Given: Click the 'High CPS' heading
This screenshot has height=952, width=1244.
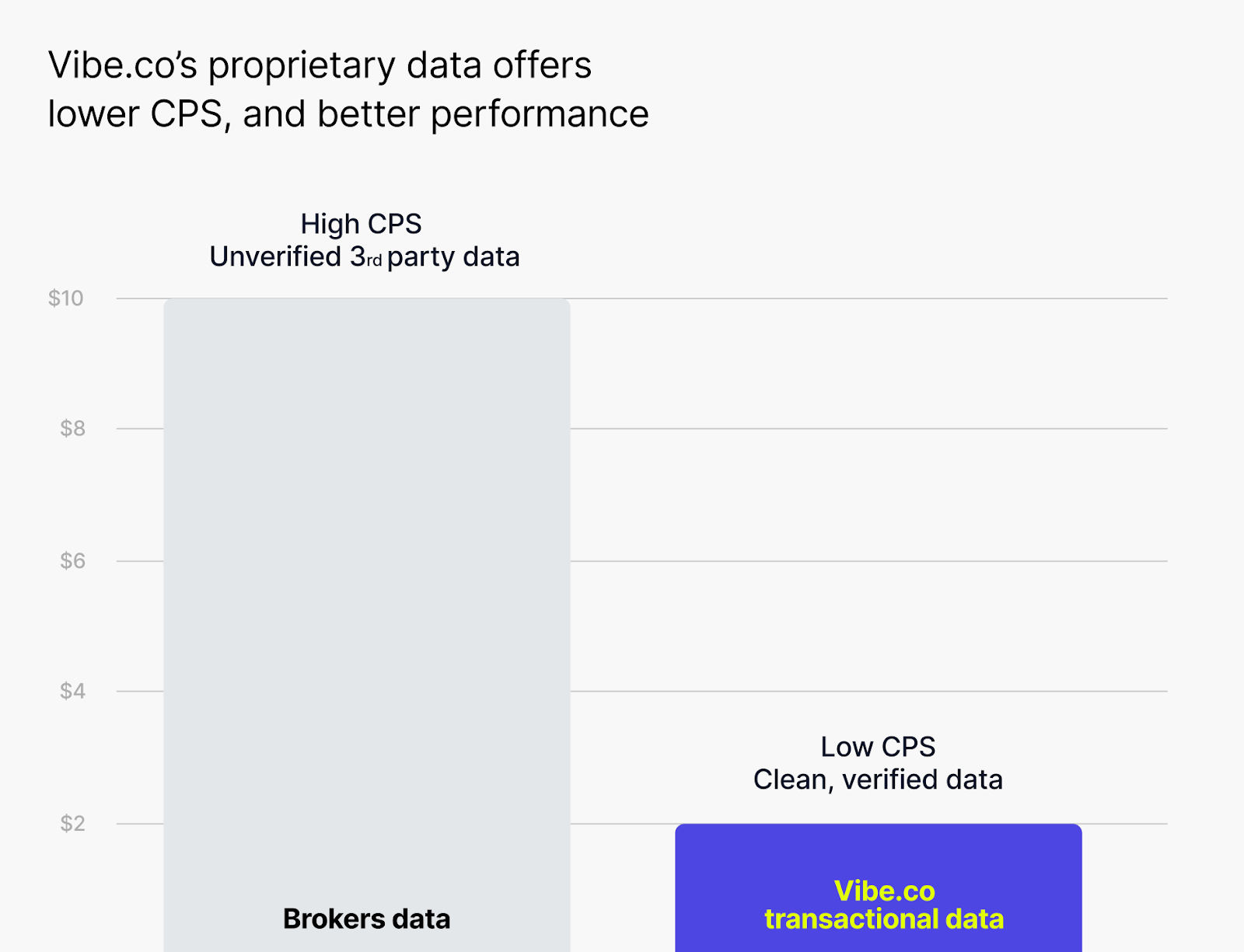Looking at the screenshot, I should [x=361, y=224].
